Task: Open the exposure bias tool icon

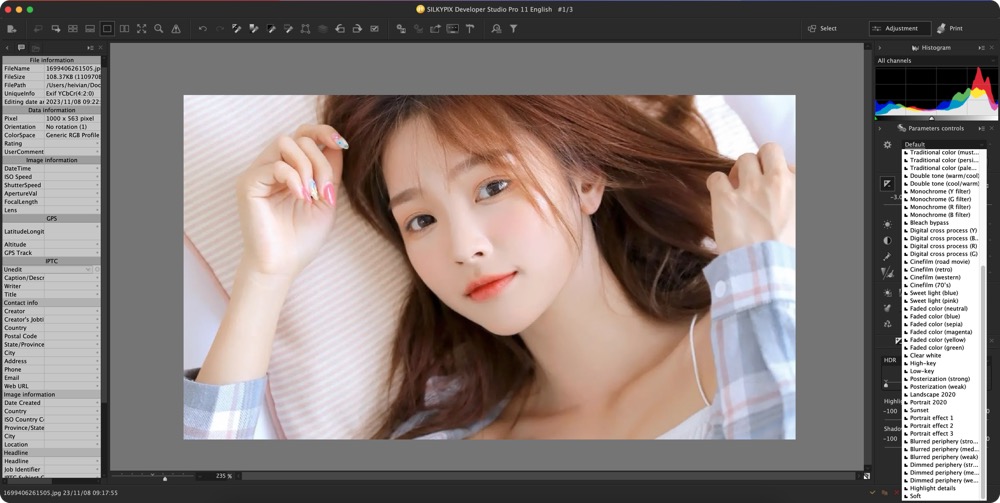Action: point(887,184)
